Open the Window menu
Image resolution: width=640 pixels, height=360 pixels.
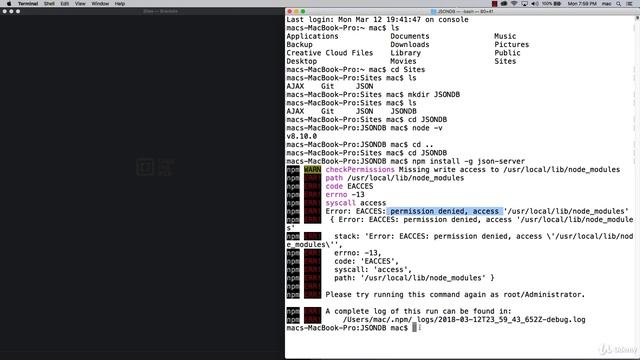(100, 4)
